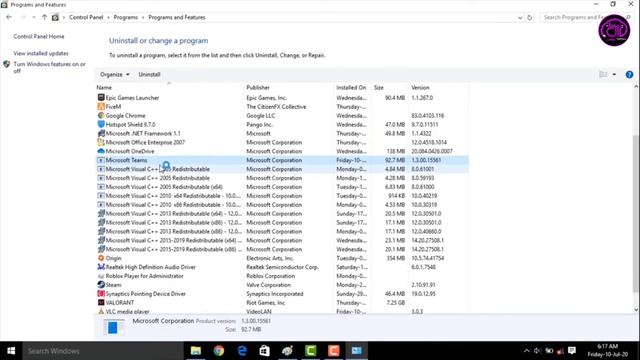Open Turn Windows features on or off link
The image size is (640, 360).
[x=49, y=67]
